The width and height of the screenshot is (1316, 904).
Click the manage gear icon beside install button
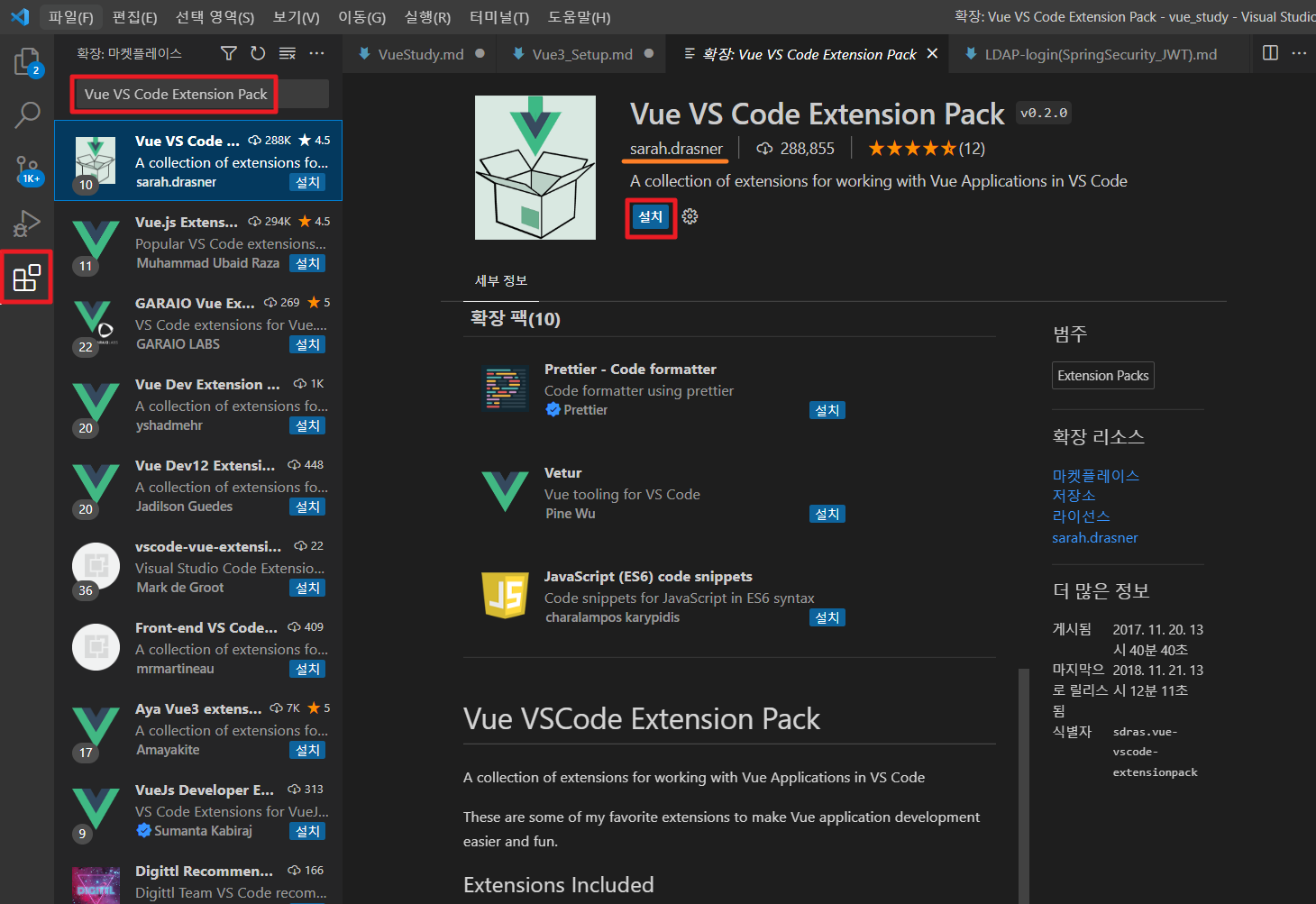point(690,216)
